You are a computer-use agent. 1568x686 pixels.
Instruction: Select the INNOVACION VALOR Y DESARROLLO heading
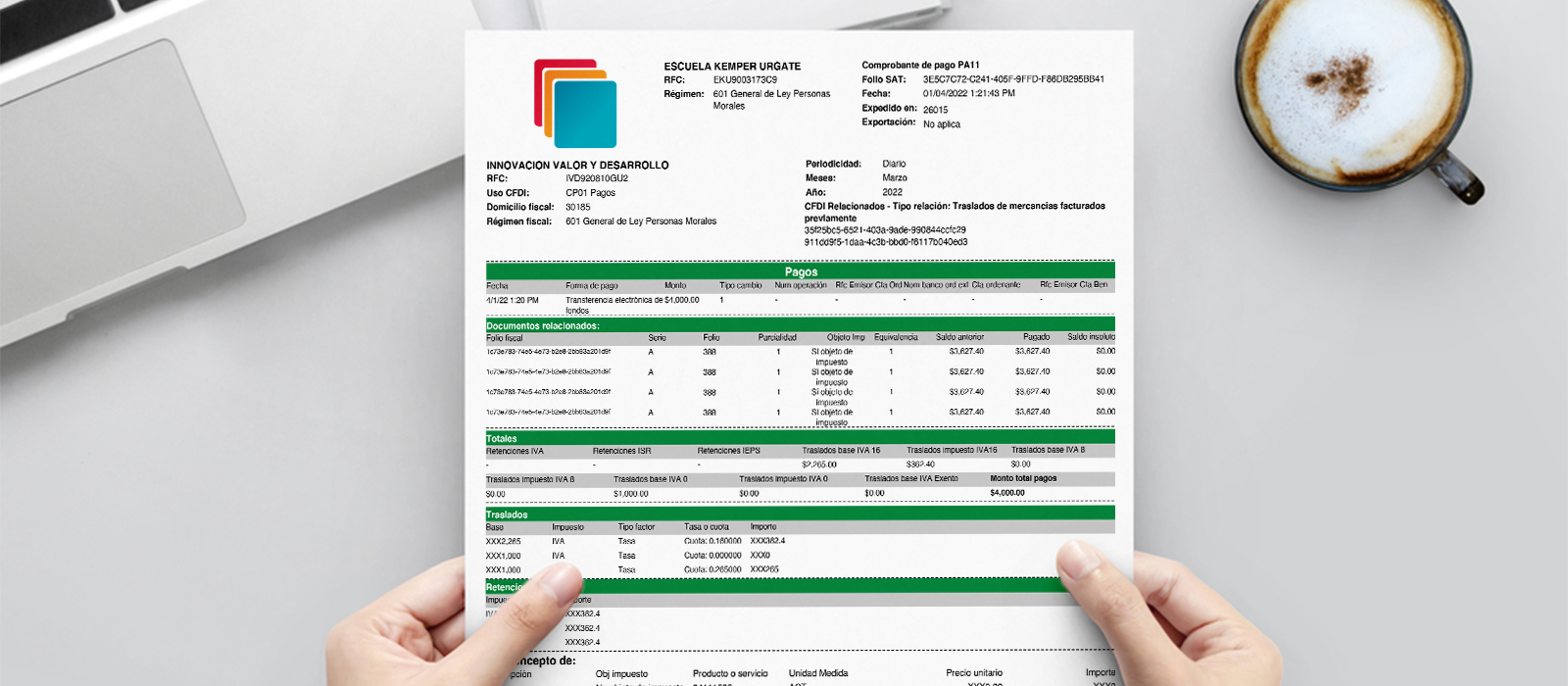[577, 166]
